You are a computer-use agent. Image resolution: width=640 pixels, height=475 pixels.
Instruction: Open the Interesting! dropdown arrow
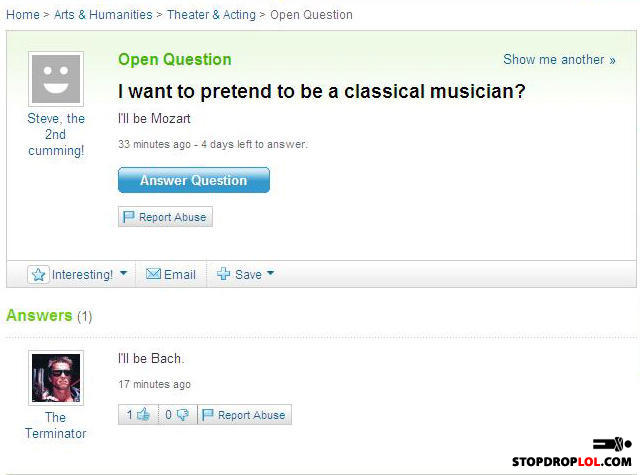(124, 274)
